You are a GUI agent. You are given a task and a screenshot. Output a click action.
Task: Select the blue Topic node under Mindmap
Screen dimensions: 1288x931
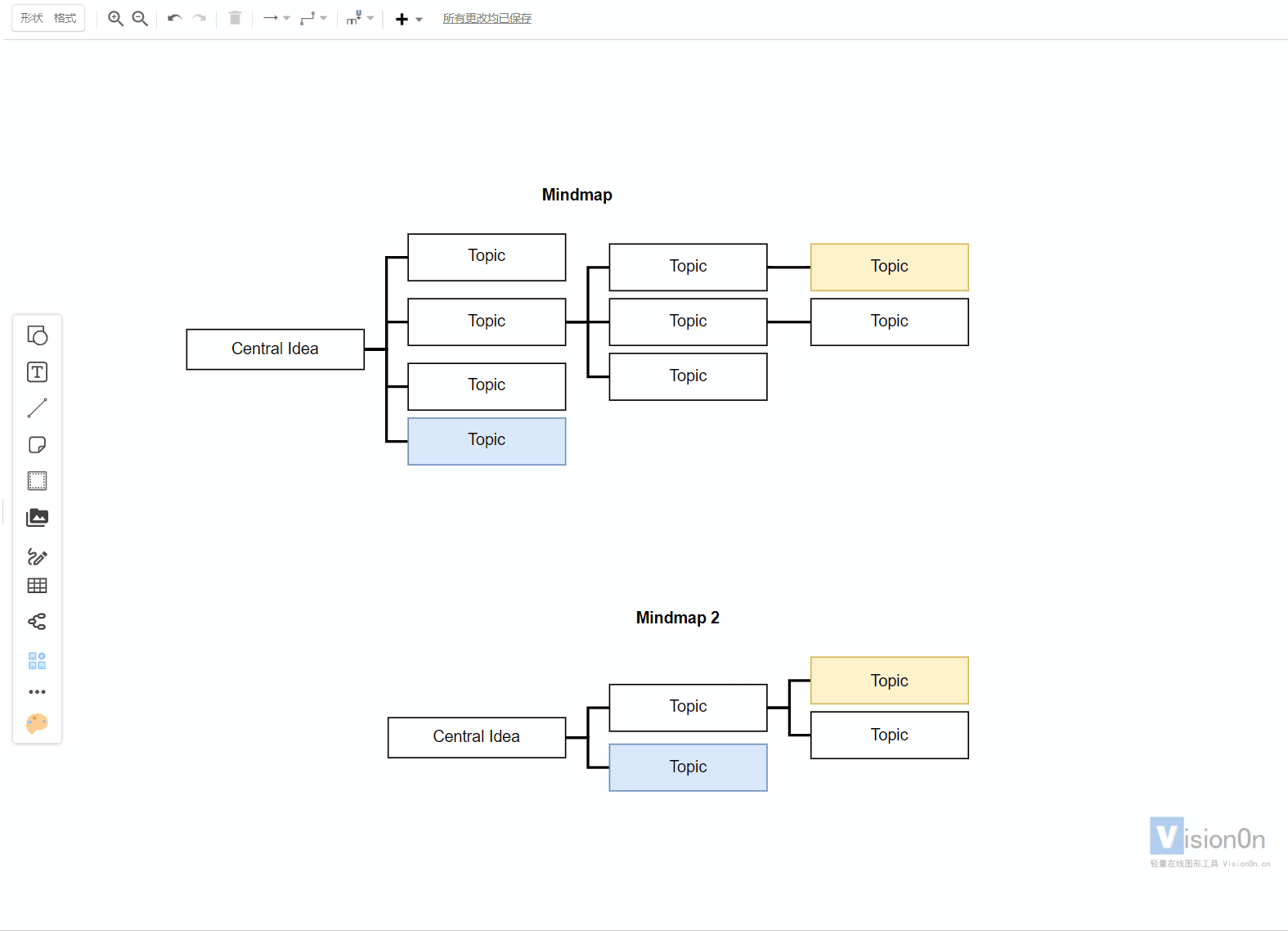(x=487, y=441)
